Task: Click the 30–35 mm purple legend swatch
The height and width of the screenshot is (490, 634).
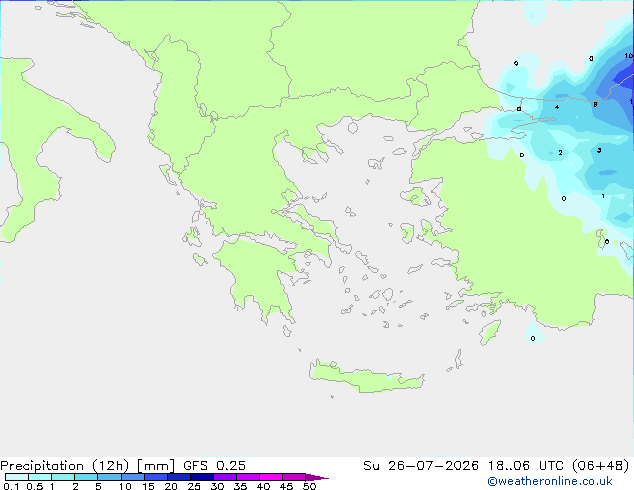Action: click(x=225, y=477)
